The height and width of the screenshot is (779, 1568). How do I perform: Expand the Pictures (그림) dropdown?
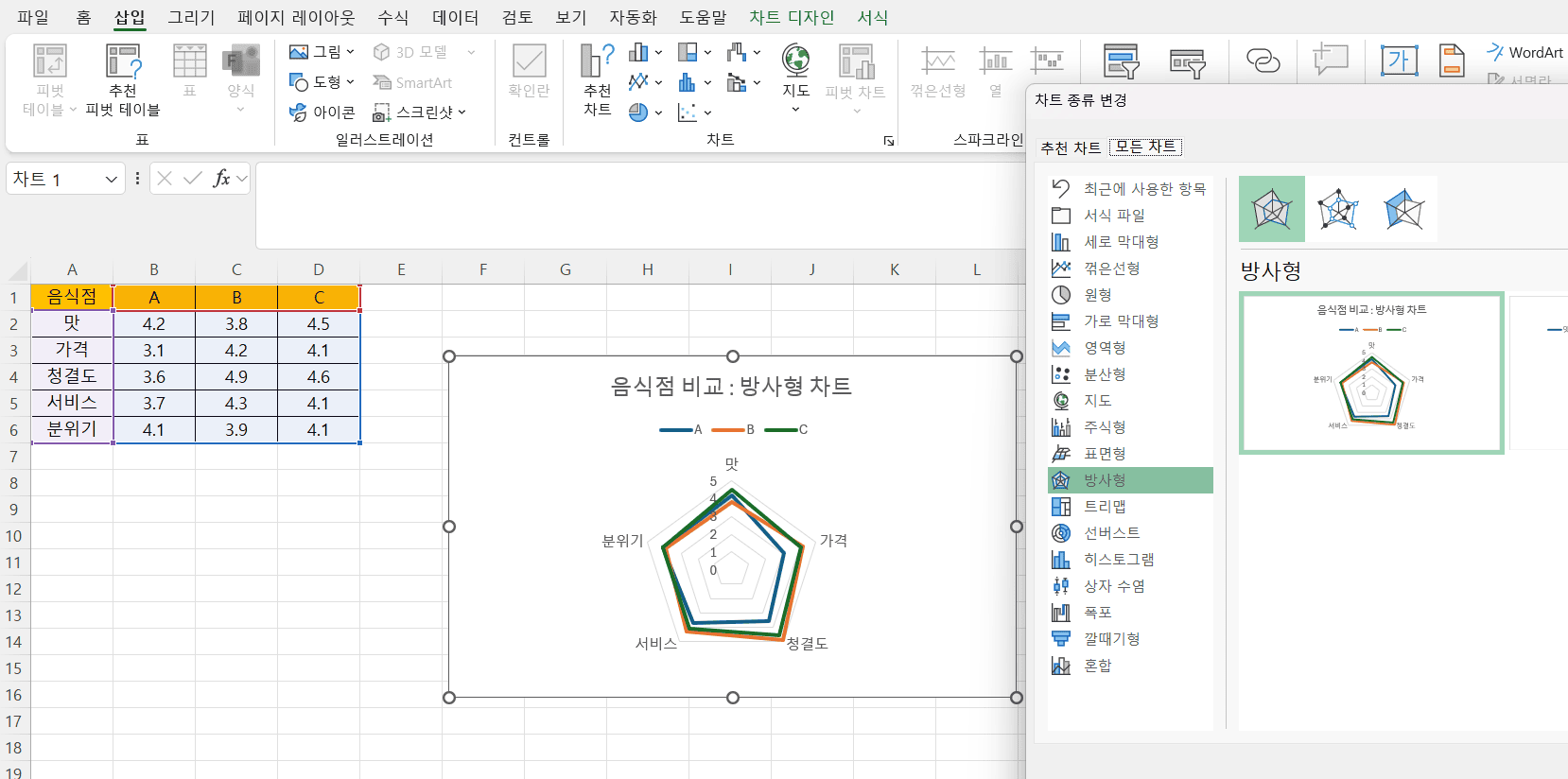349,52
